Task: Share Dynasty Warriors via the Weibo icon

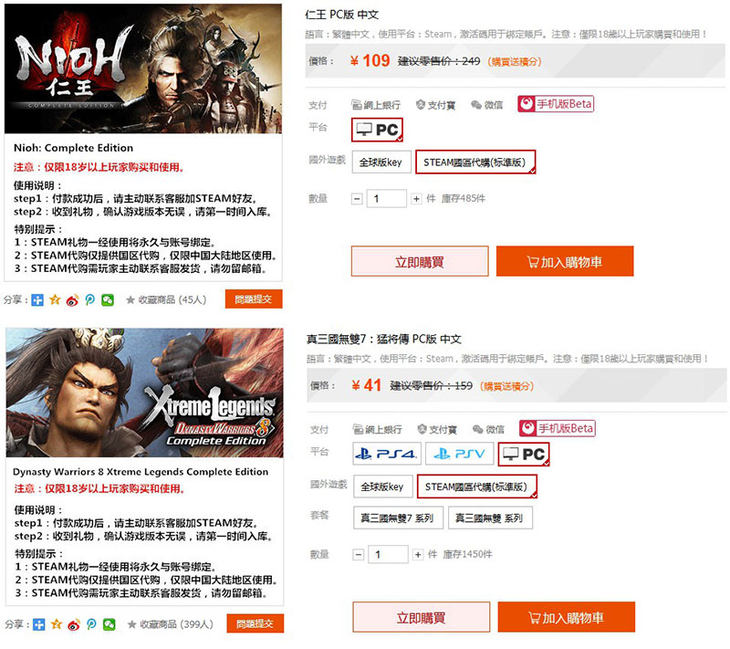Action: pos(74,625)
